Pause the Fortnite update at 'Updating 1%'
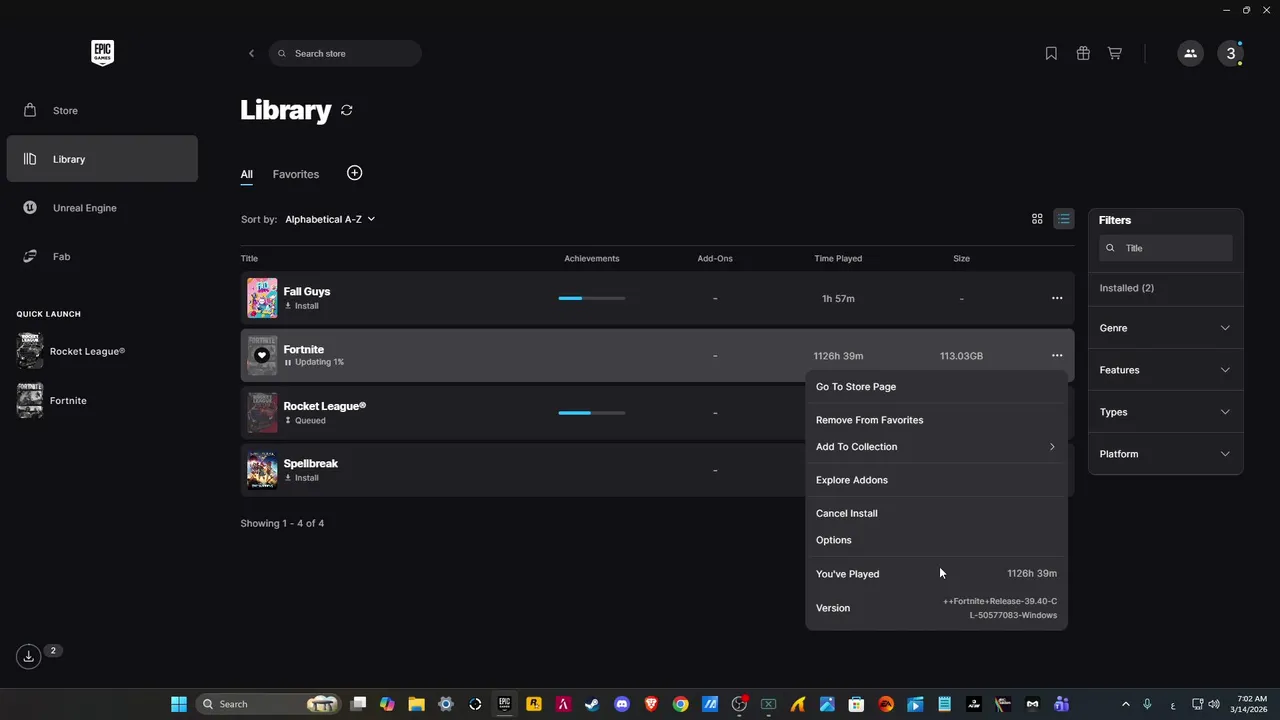Image resolution: width=1280 pixels, height=720 pixels. pos(314,362)
